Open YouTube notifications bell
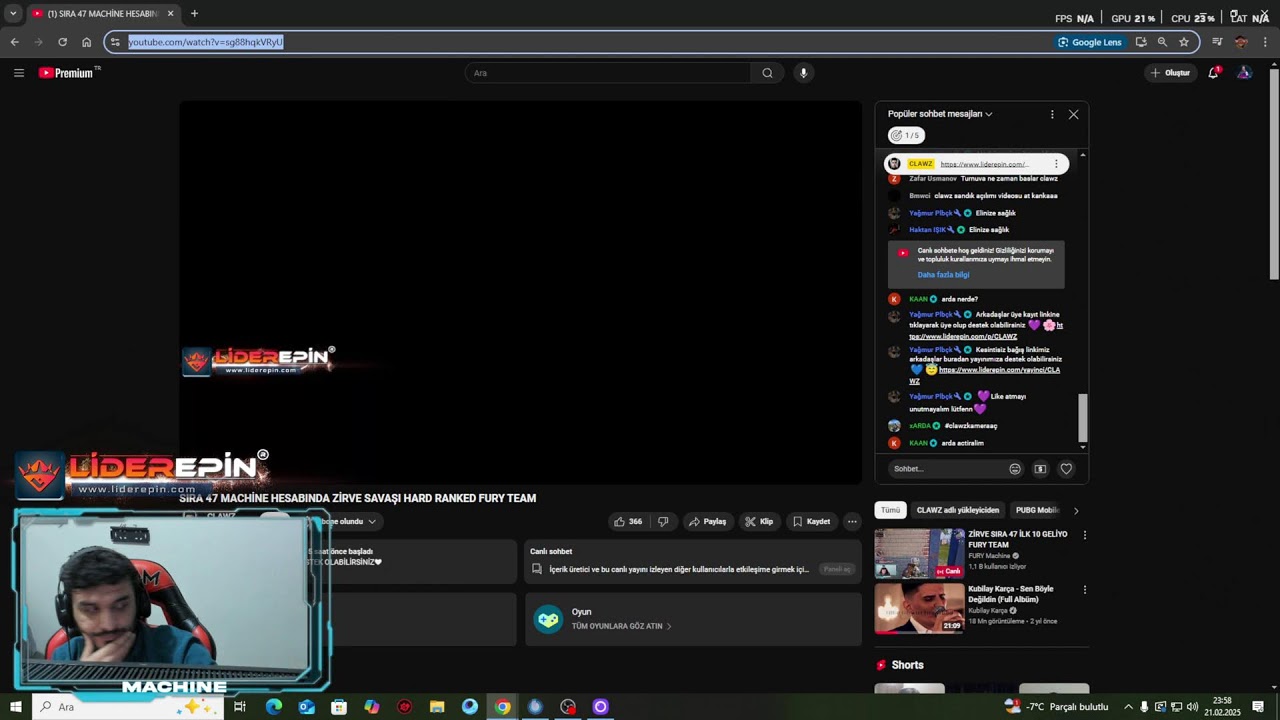Viewport: 1280px width, 720px height. pyautogui.click(x=1213, y=73)
